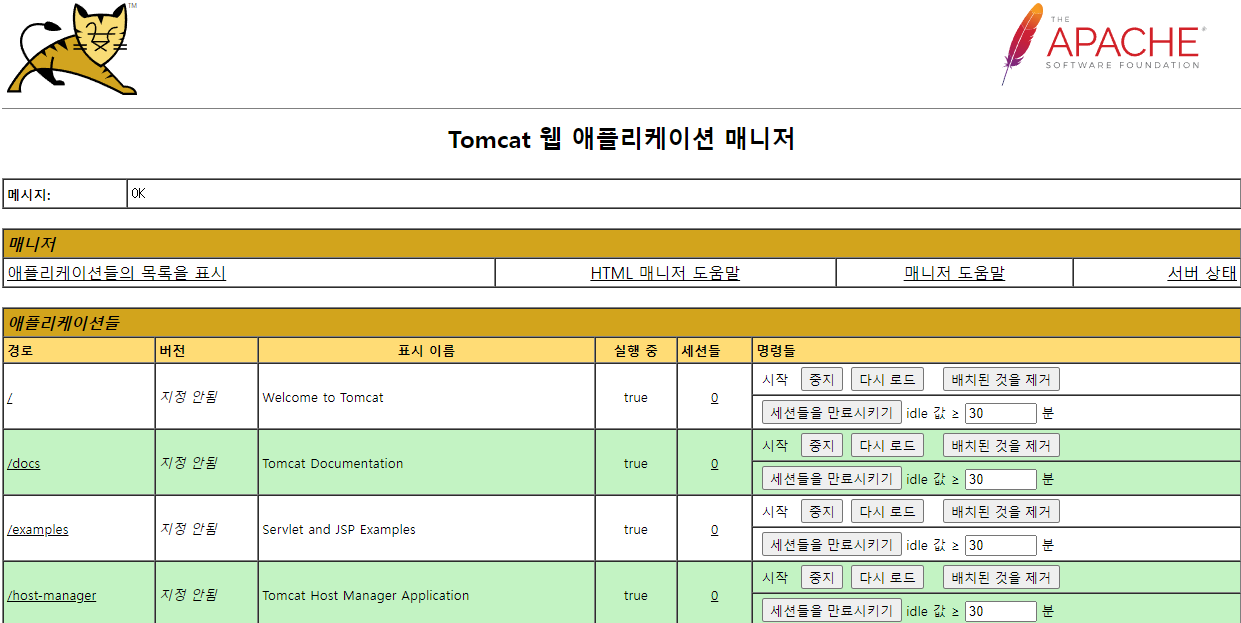Focus idle value field for /docs
The image size is (1241, 623).
[1000, 479]
